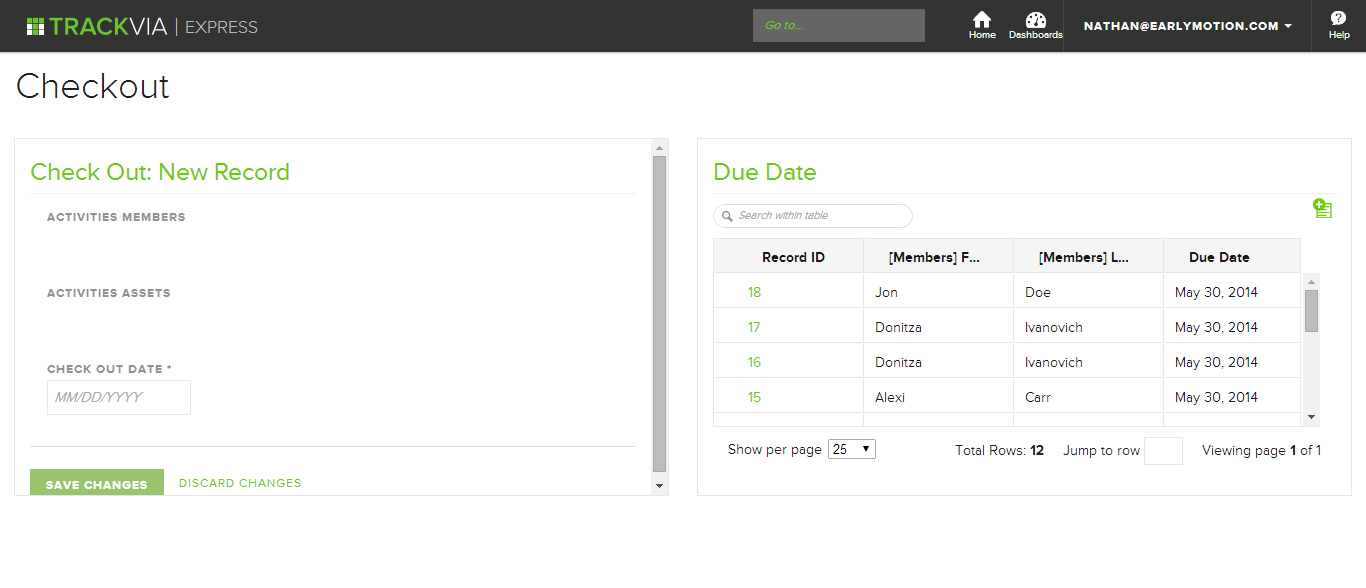Click the magnifier icon in table search
This screenshot has height=588, width=1366.
[727, 216]
